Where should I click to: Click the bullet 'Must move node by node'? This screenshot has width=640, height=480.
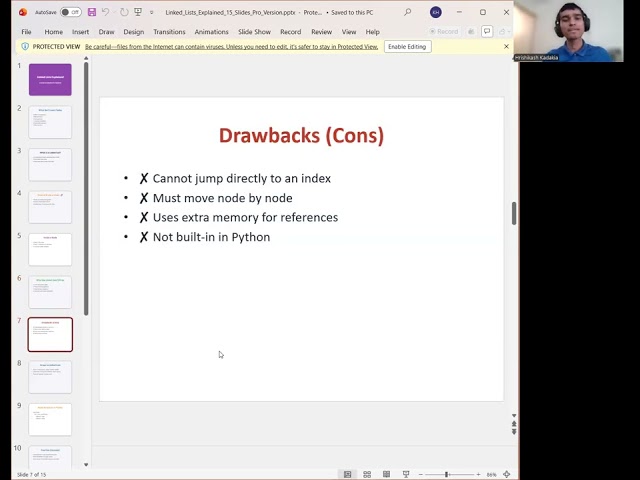pos(216,198)
